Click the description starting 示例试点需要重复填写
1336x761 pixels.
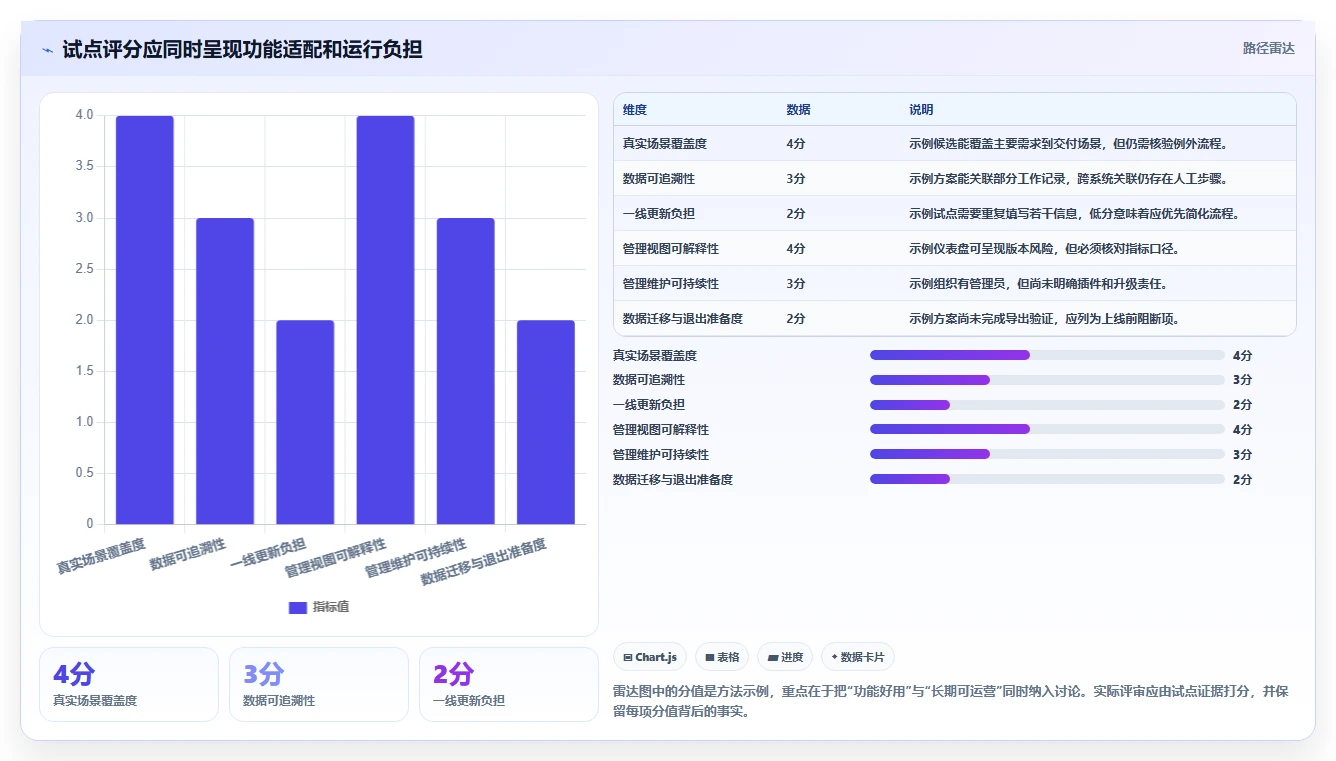(x=1074, y=214)
